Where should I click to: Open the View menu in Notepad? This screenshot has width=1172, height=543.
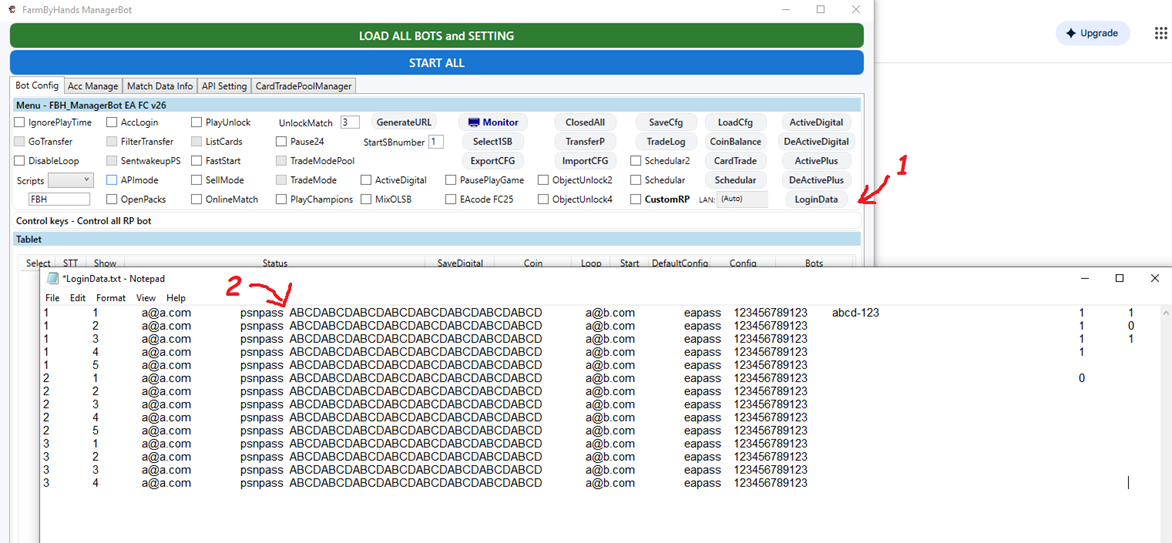(x=146, y=298)
